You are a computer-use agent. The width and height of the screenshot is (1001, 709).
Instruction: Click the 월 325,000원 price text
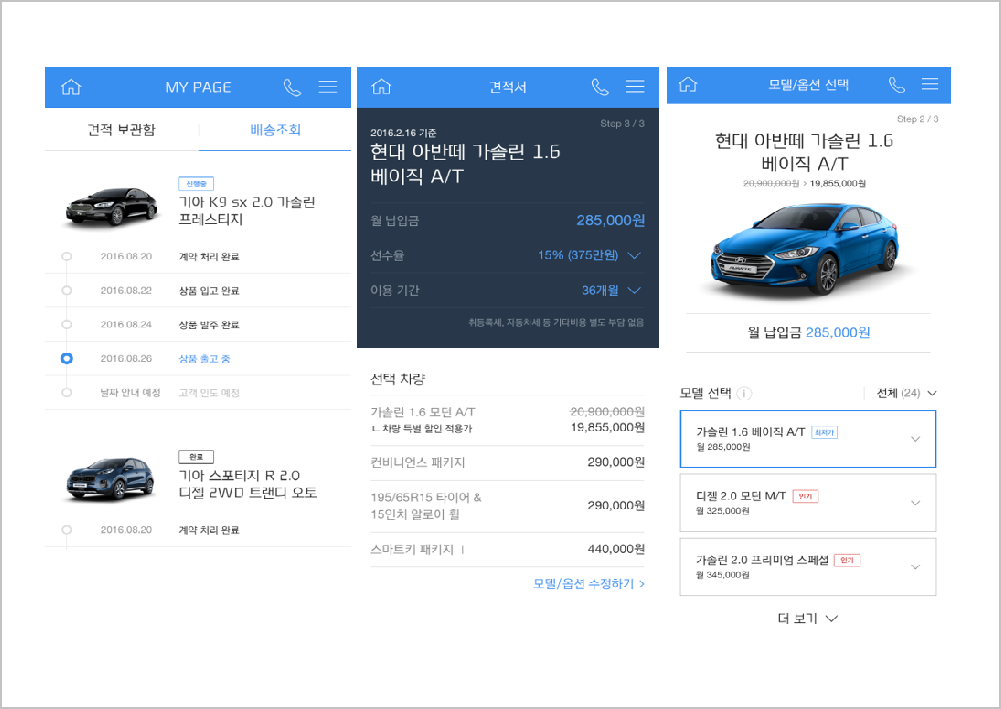pos(723,511)
